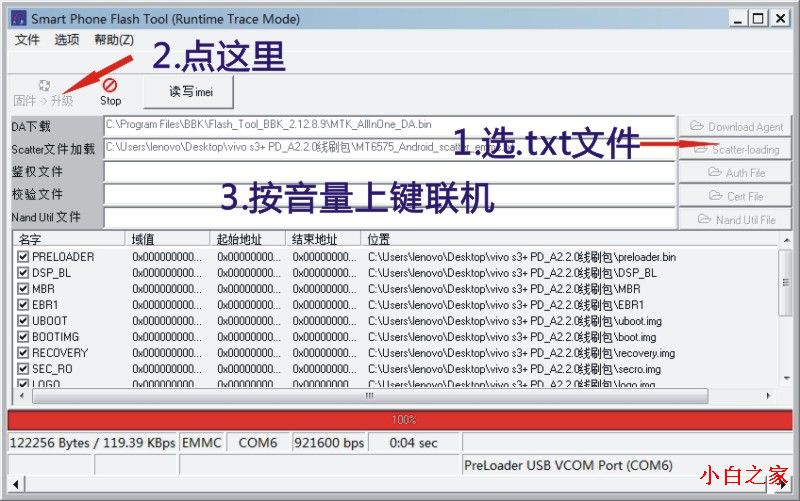Click the Download Agent button
This screenshot has height=501, width=800.
tap(735, 126)
